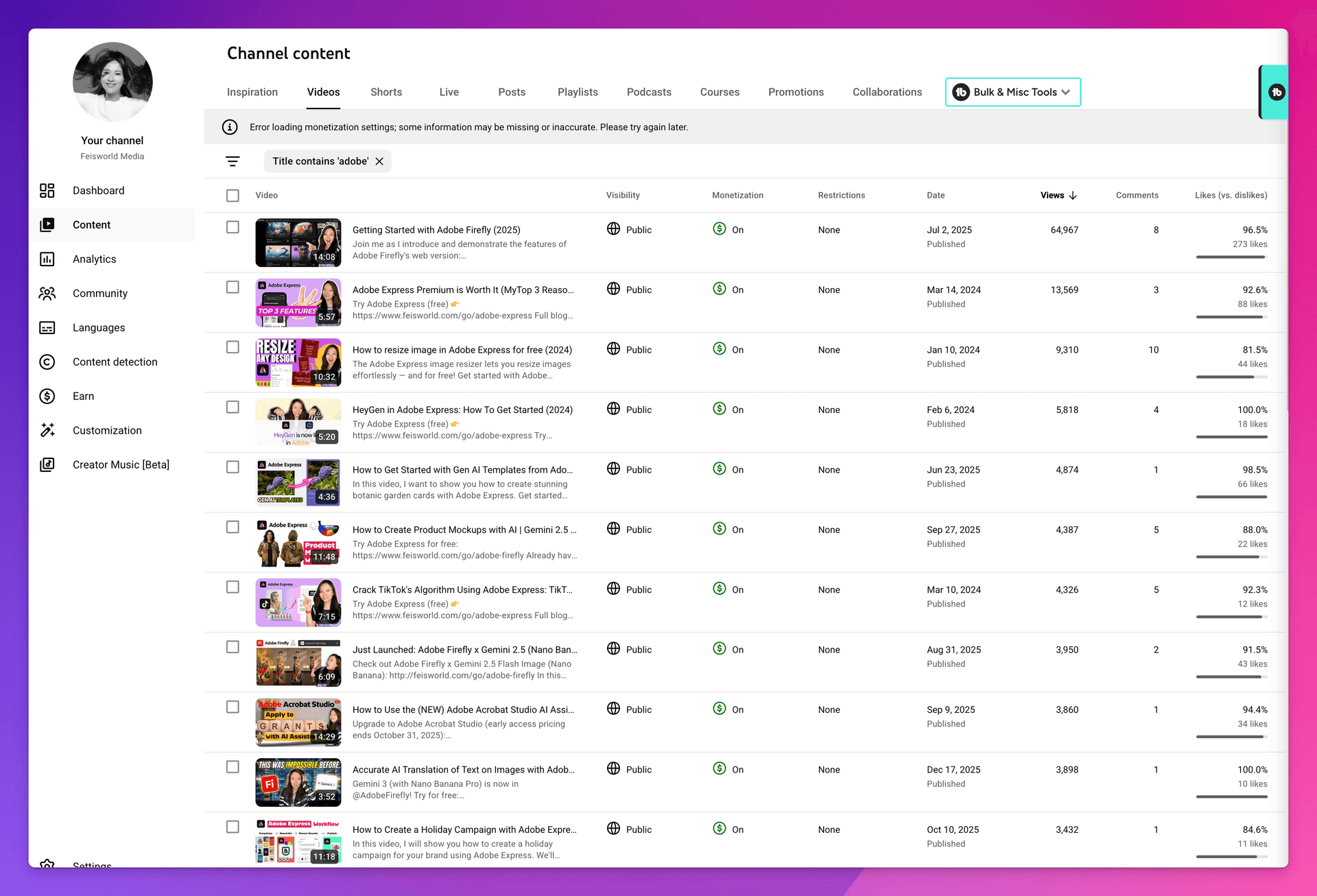Click the 64,967 views value
The image size is (1317, 896).
click(1064, 230)
